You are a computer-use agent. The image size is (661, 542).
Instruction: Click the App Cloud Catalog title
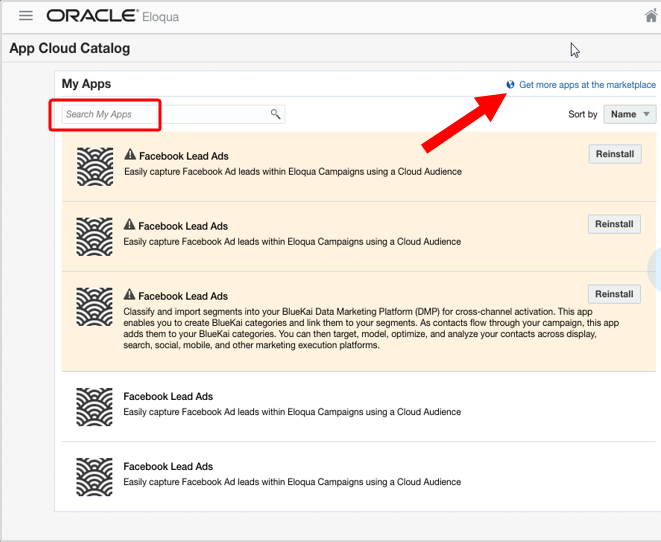click(x=70, y=48)
